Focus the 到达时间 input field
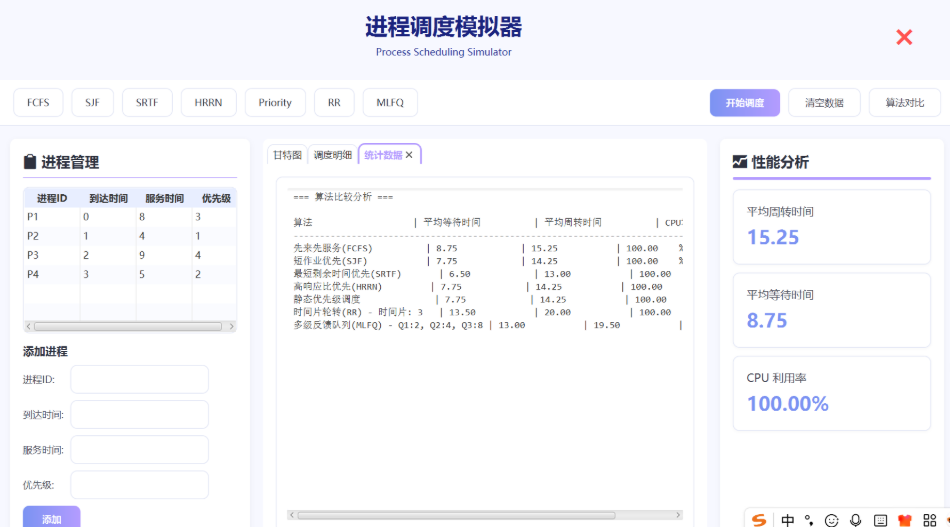Screen dimensions: 950x531 (x=139, y=415)
